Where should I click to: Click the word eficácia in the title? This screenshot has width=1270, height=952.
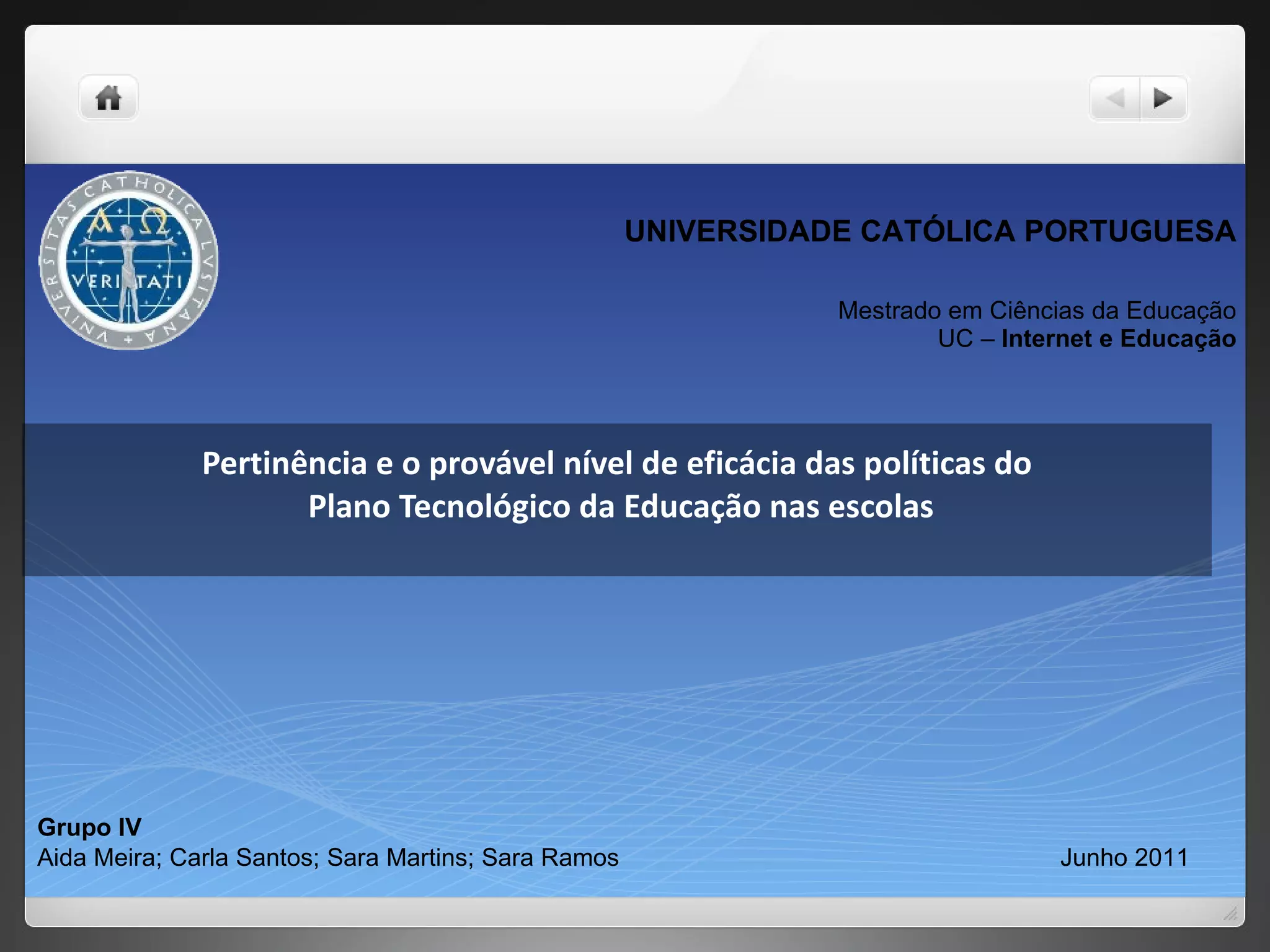740,463
